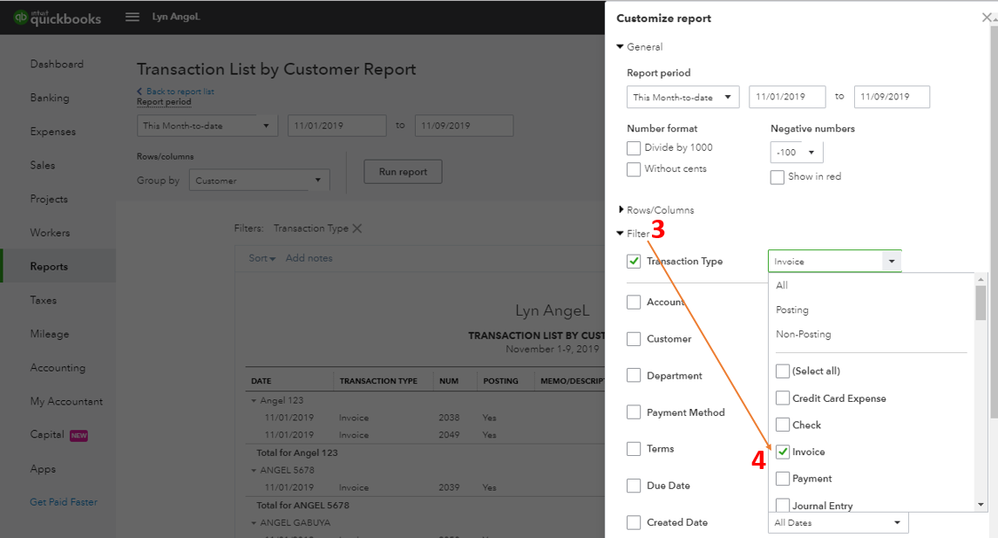Image resolution: width=998 pixels, height=538 pixels.
Task: Check Credit Card Expense option
Action: 783,399
